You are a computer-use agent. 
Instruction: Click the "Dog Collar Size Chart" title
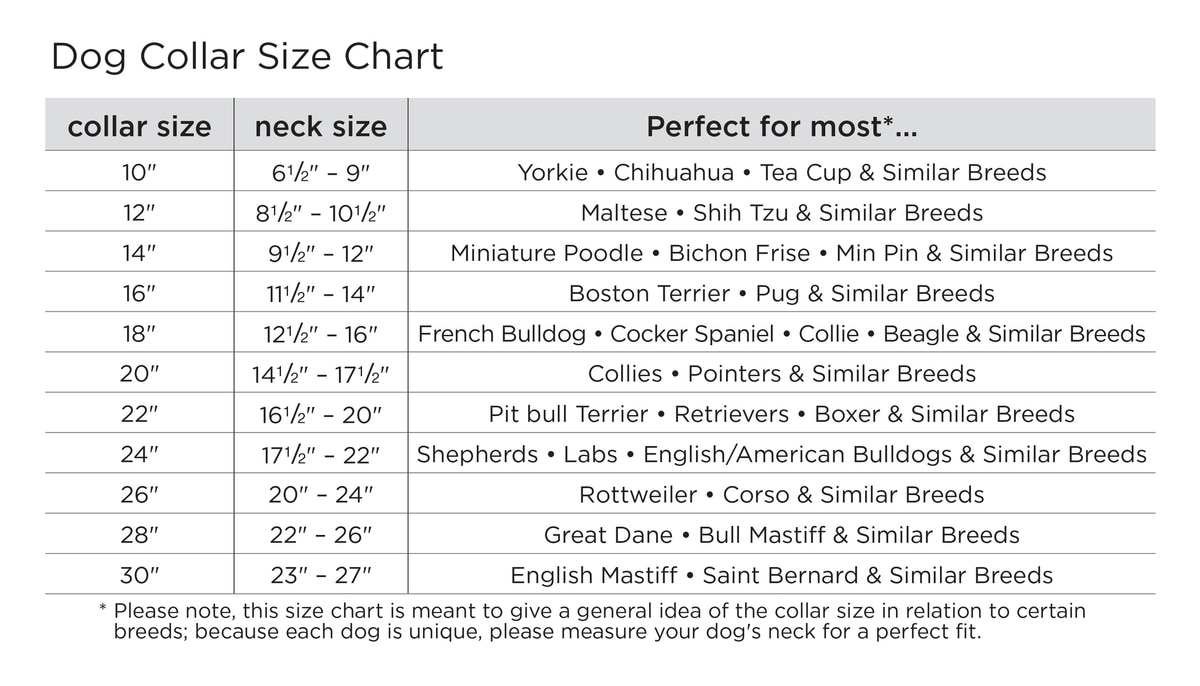point(246,57)
